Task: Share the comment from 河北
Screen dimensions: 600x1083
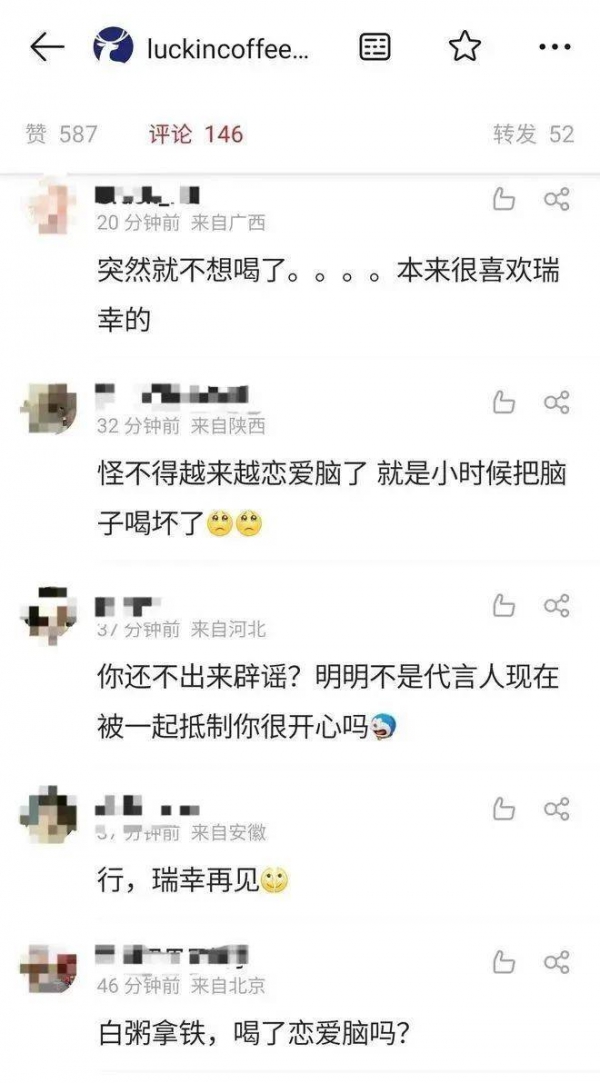Action: pos(557,606)
